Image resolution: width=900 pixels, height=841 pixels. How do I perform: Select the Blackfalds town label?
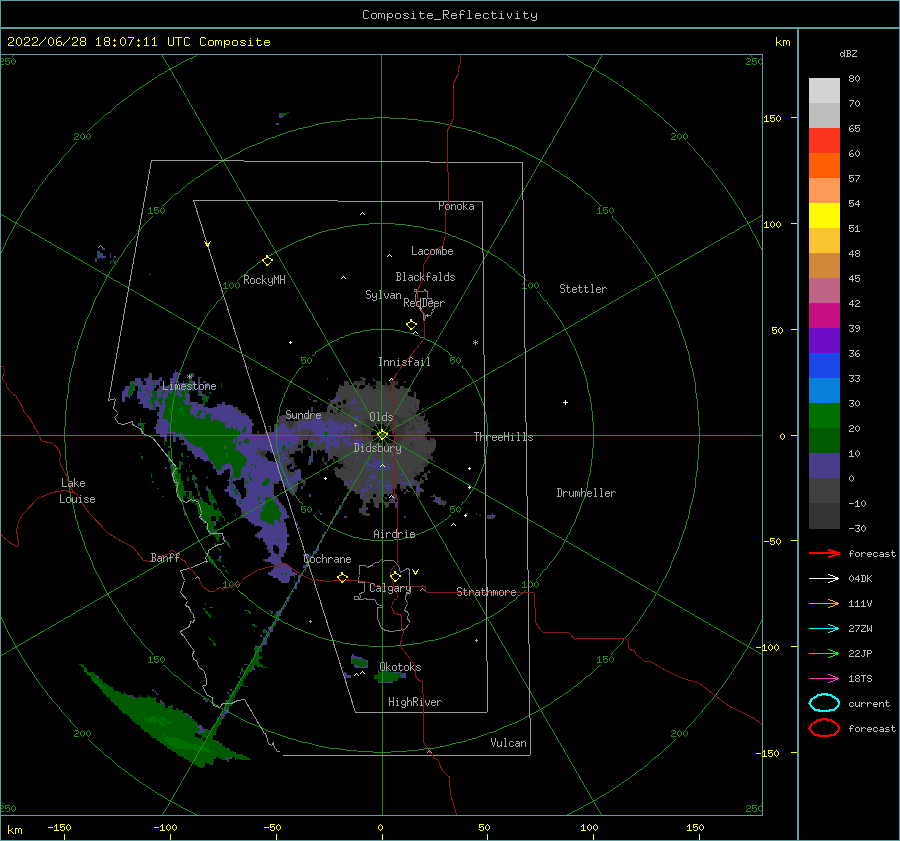tap(425, 277)
